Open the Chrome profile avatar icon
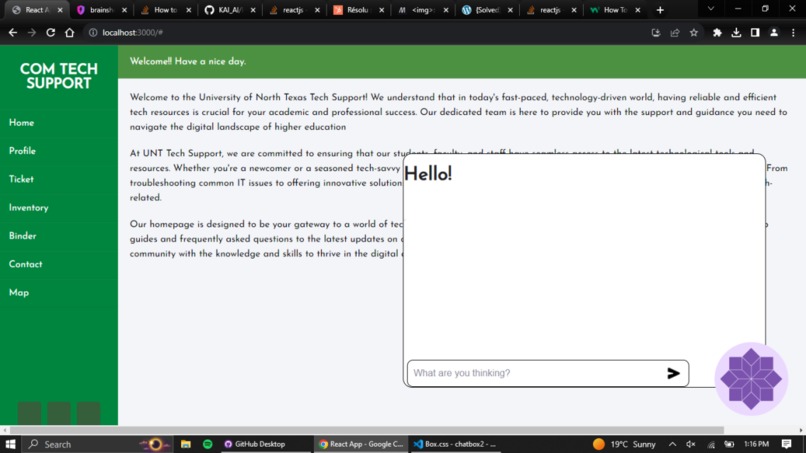The height and width of the screenshot is (453, 806). 774,32
